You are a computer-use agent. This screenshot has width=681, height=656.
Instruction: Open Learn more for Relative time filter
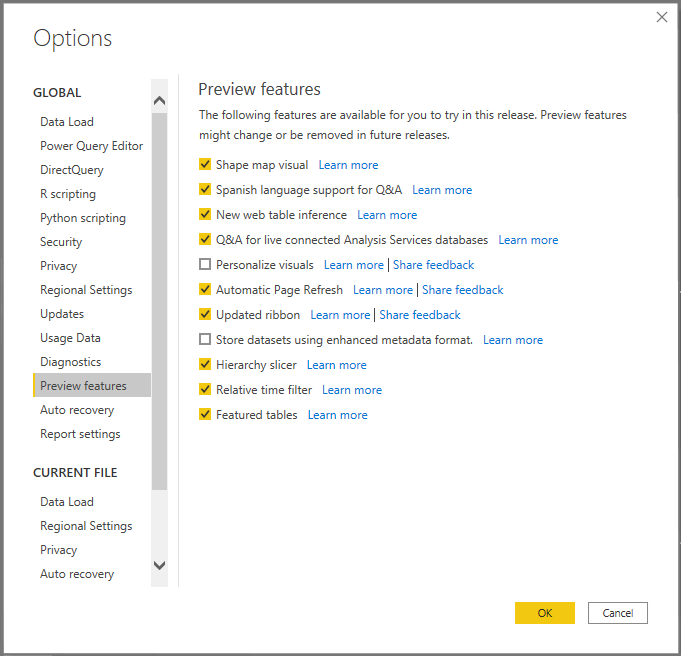[352, 390]
